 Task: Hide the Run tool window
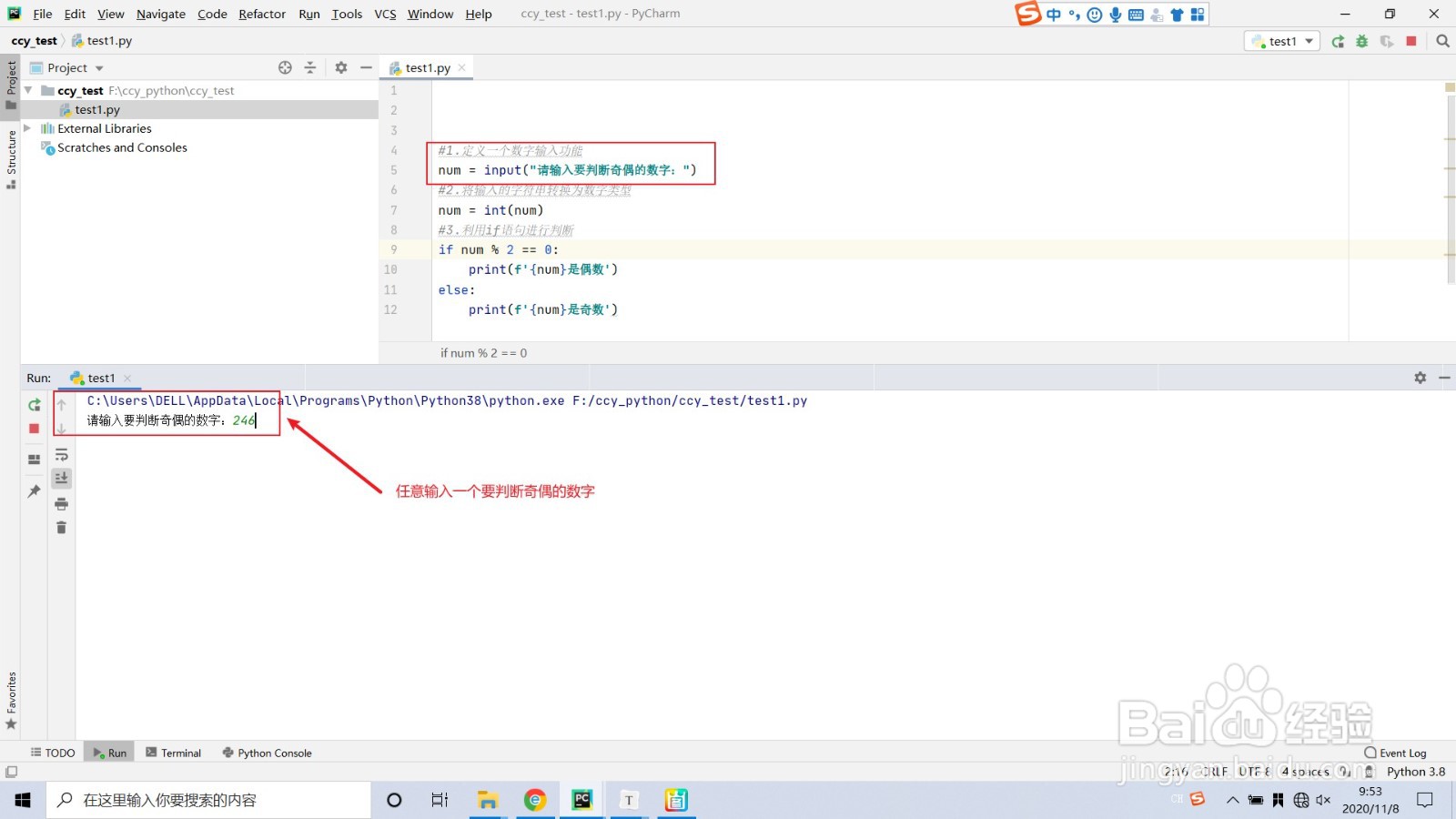(x=1444, y=378)
